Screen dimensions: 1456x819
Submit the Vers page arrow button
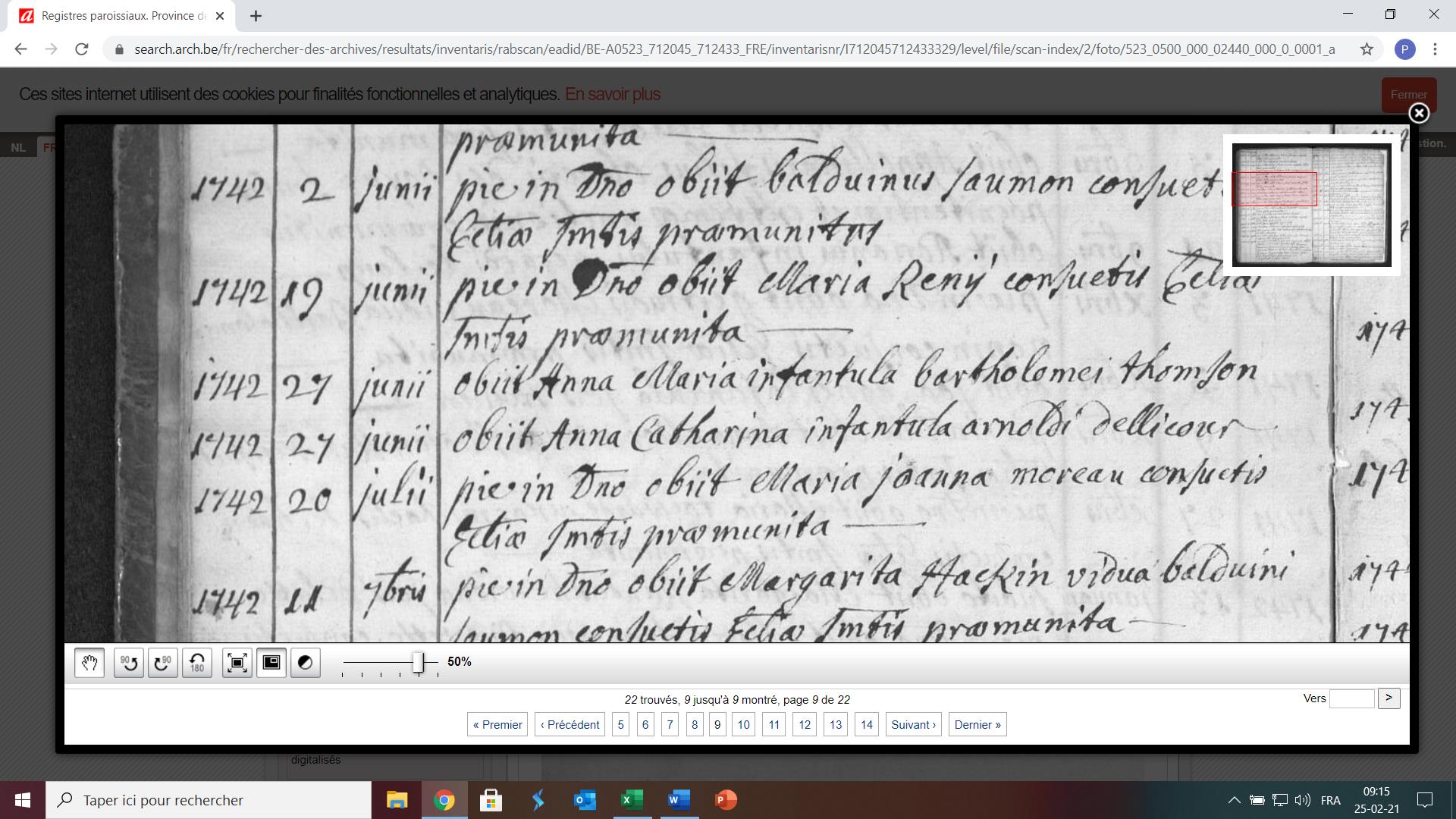point(1389,698)
